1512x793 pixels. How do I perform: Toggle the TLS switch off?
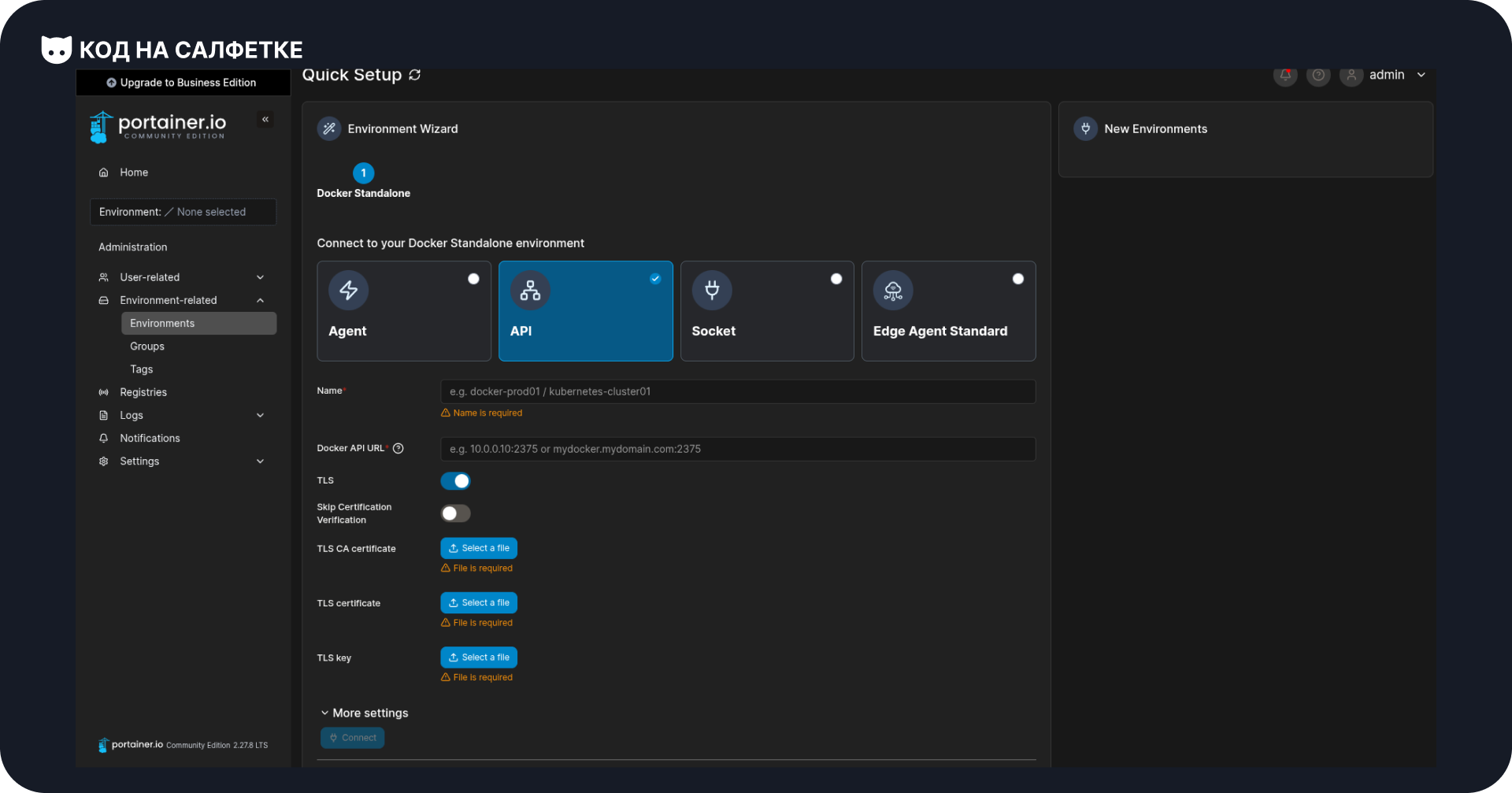click(x=455, y=481)
